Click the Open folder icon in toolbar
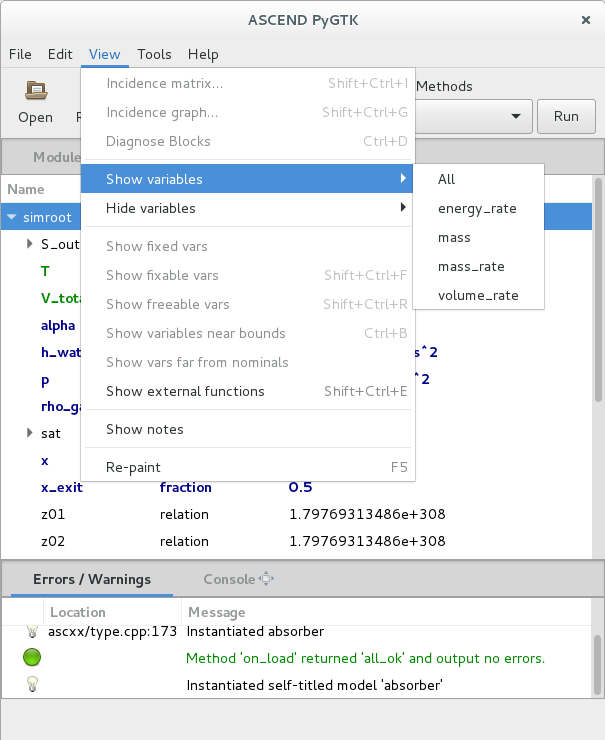605x740 pixels. point(36,91)
